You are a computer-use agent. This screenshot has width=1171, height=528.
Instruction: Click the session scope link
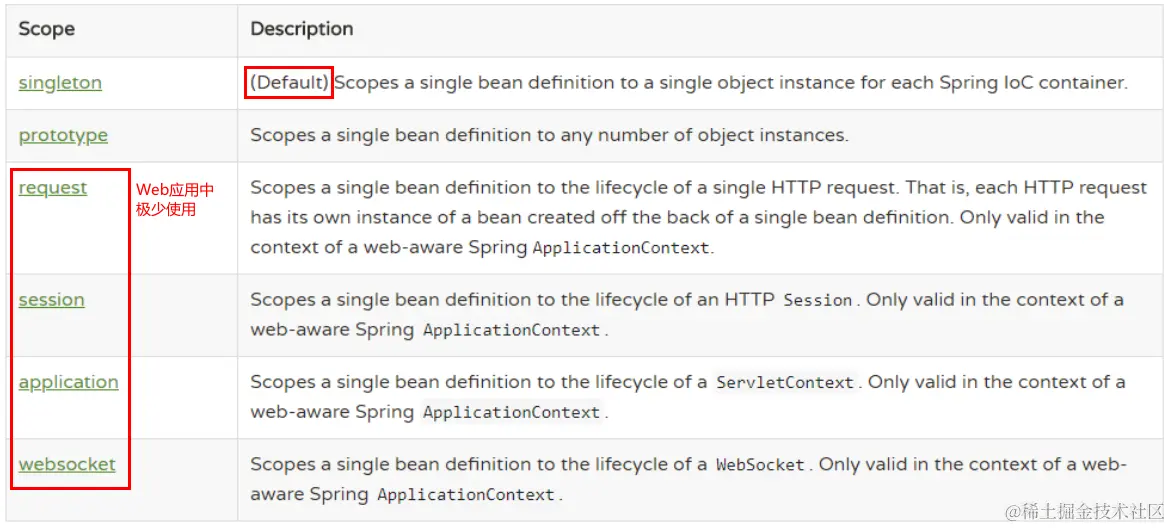pyautogui.click(x=51, y=300)
